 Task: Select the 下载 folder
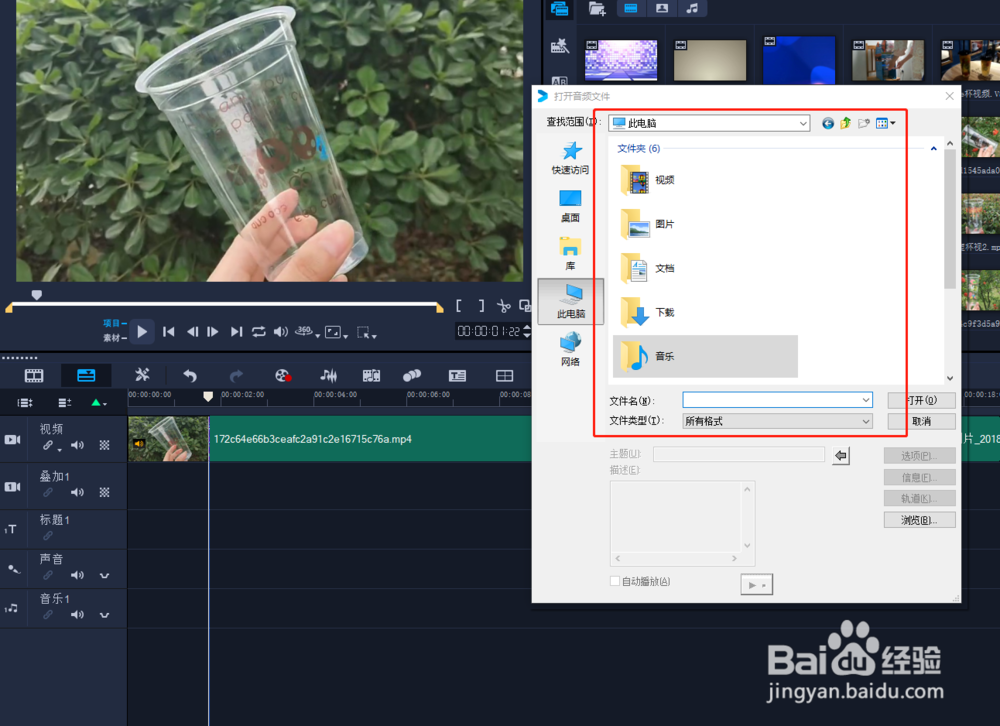(x=648, y=313)
